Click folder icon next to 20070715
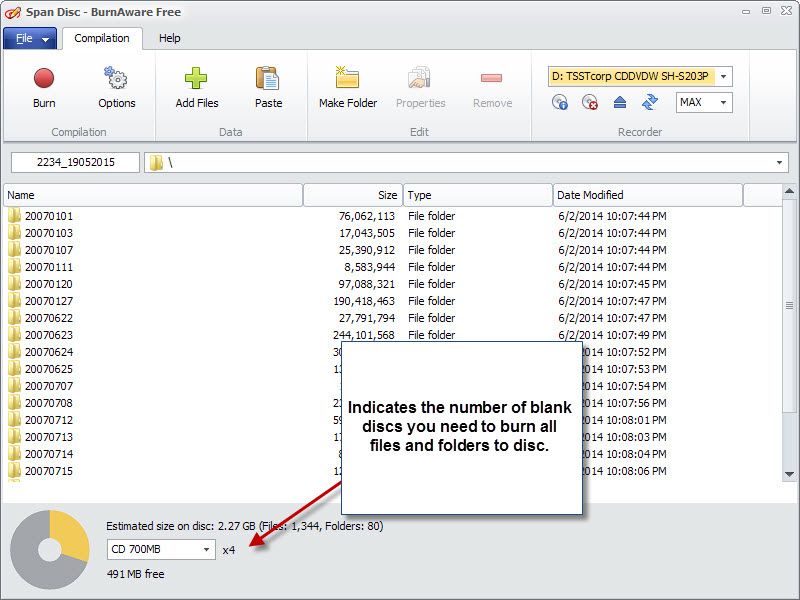The width and height of the screenshot is (800, 600). (14, 470)
